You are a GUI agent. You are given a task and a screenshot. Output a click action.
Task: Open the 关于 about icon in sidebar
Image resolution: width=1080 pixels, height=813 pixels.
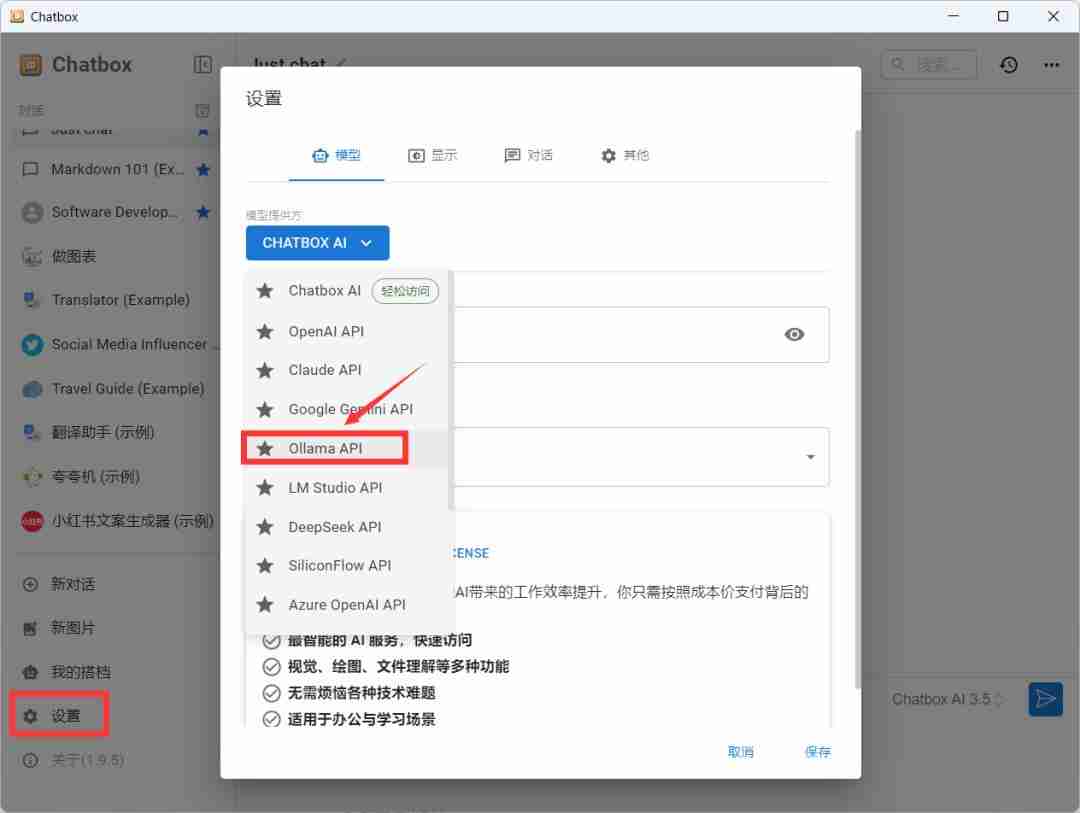click(x=31, y=759)
